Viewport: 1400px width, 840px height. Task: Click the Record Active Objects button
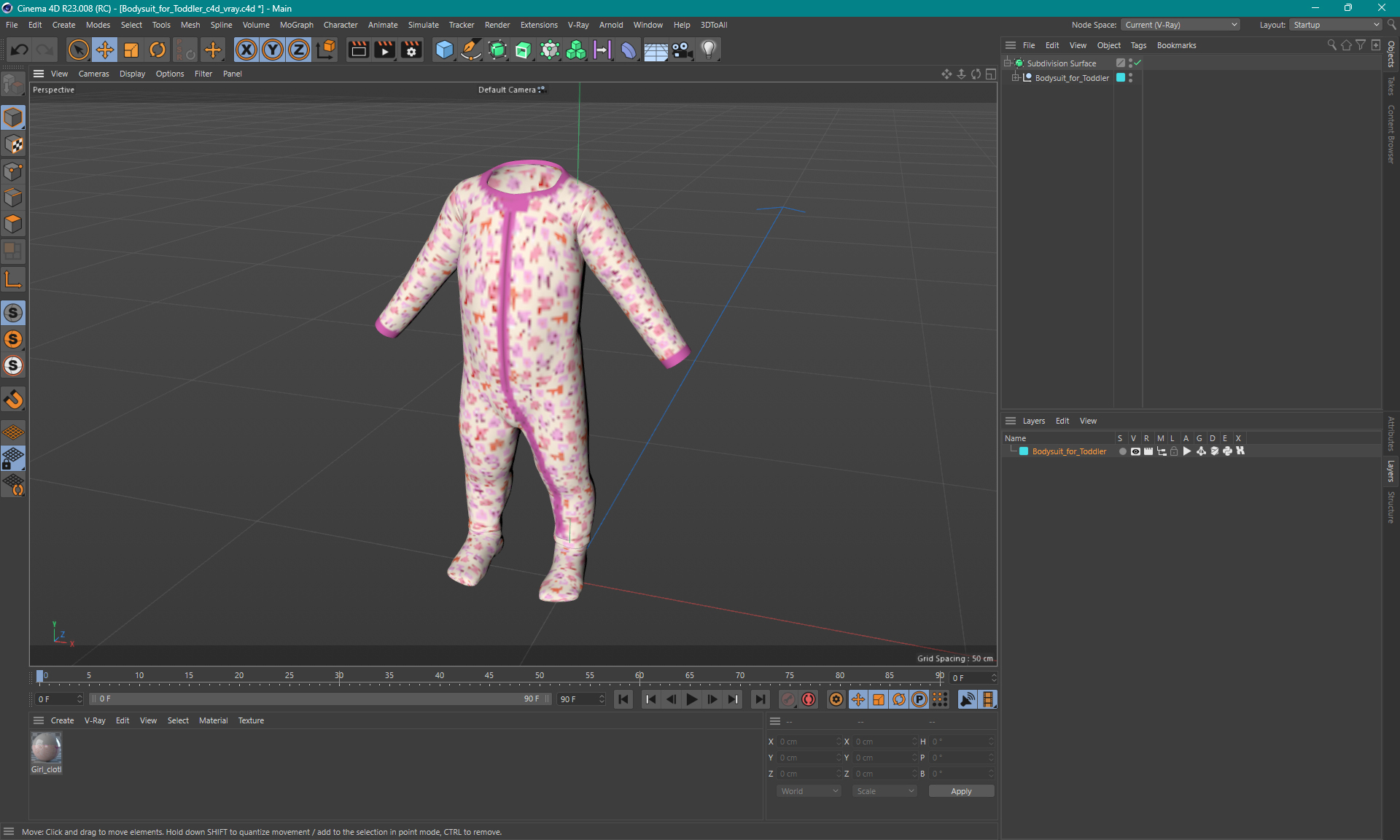click(788, 699)
